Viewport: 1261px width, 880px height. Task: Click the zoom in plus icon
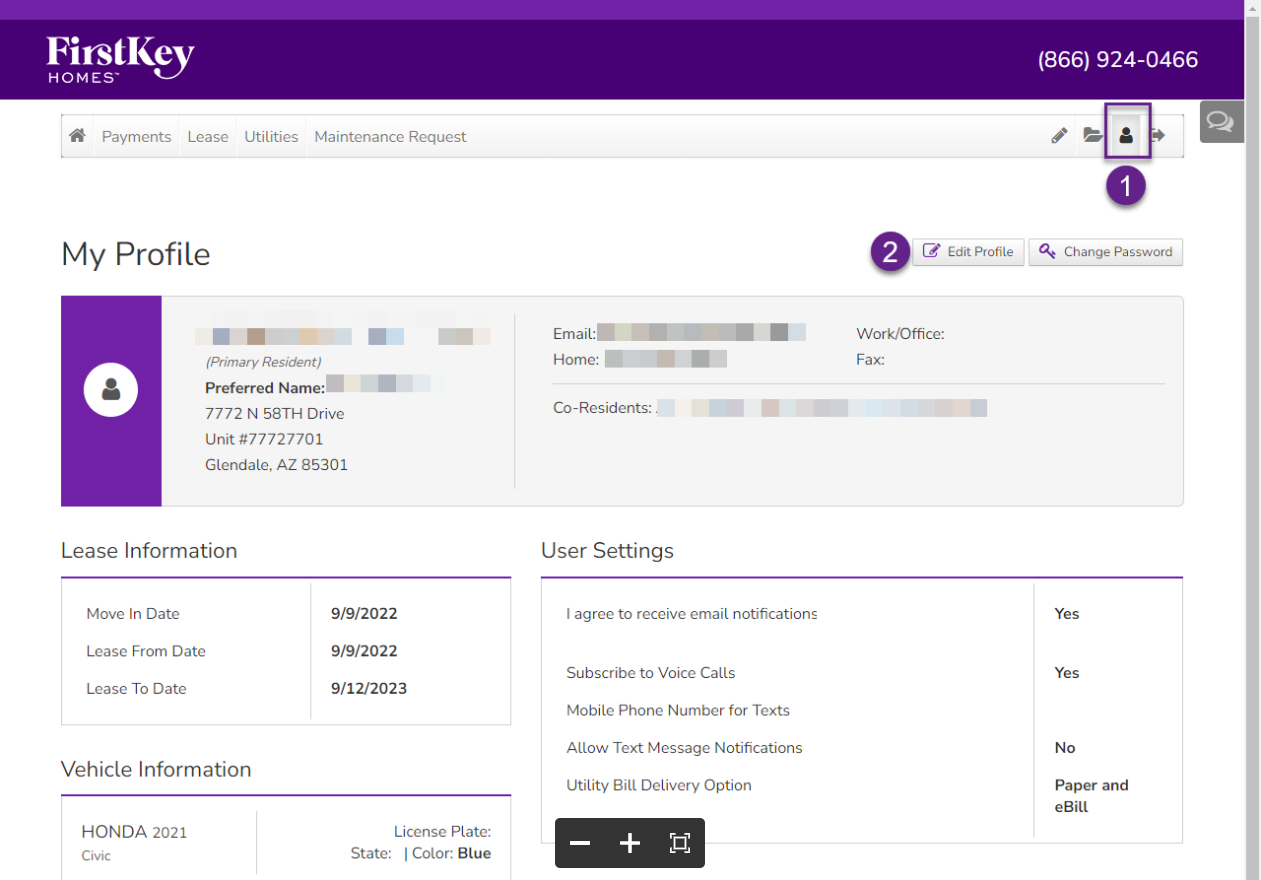coord(630,843)
